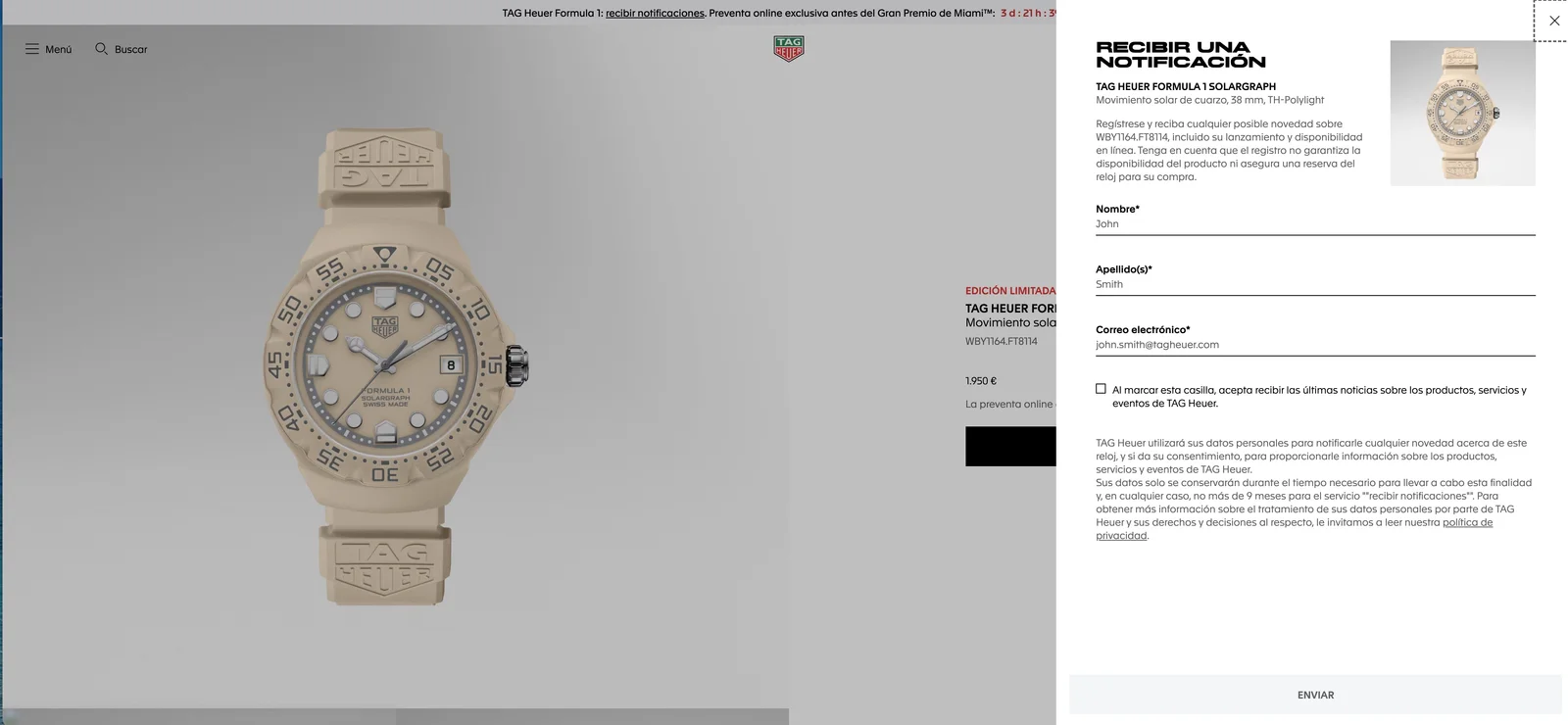Image resolution: width=1568 pixels, height=725 pixels.
Task: Click the red Miami countdown timer
Action: coord(1028,13)
